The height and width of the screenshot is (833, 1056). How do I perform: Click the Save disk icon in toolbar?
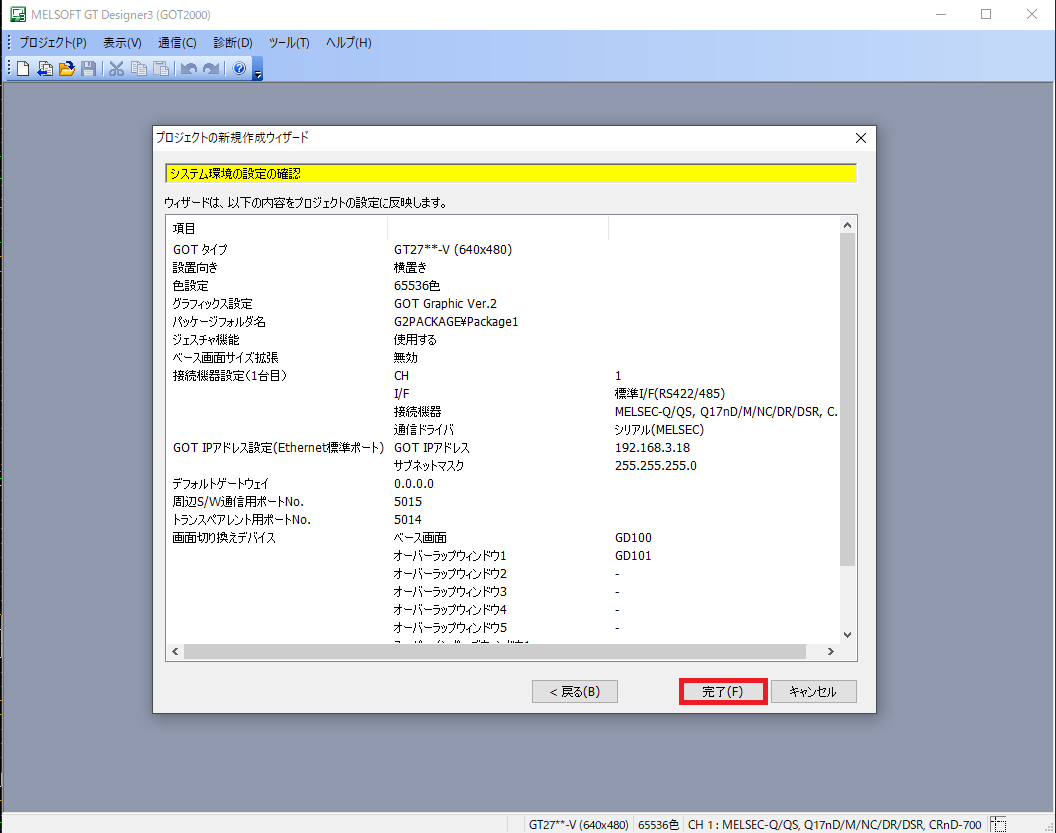89,69
